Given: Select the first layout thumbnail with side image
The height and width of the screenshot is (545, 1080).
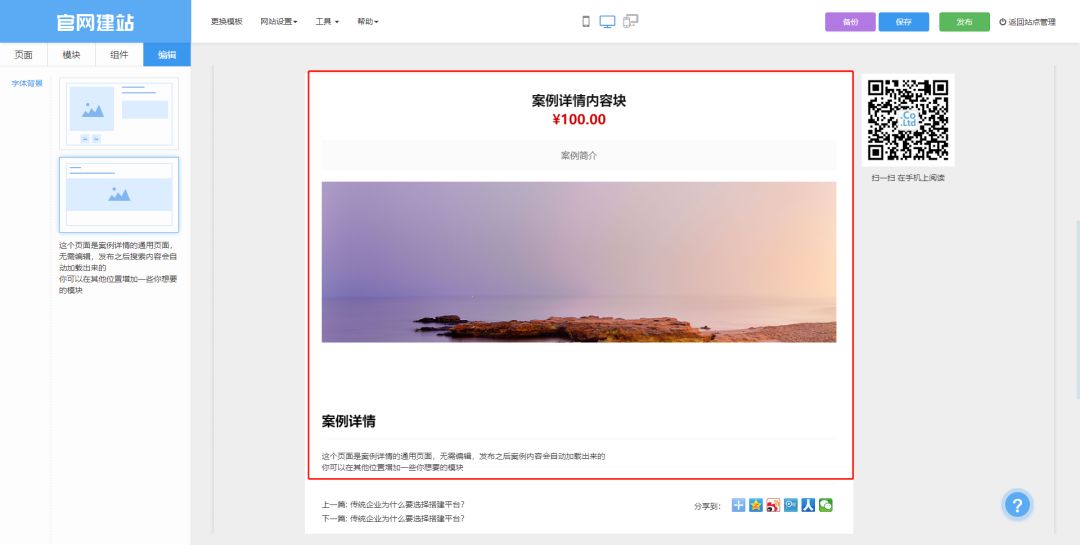Looking at the screenshot, I should [x=119, y=113].
